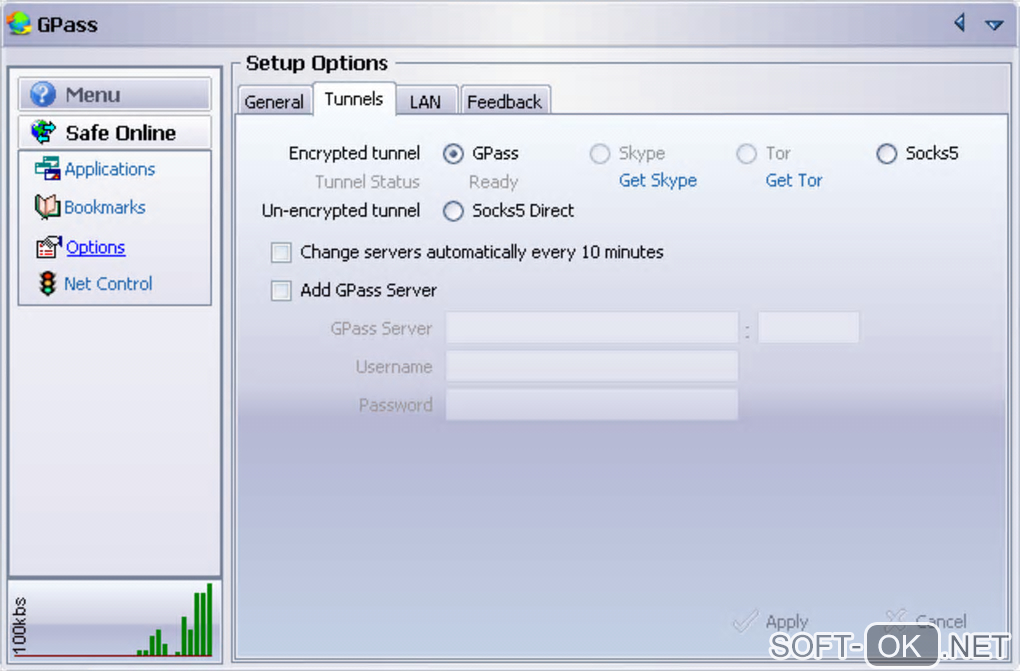Tick the Add GPass Server checkbox
Image resolution: width=1020 pixels, height=671 pixels.
281,290
